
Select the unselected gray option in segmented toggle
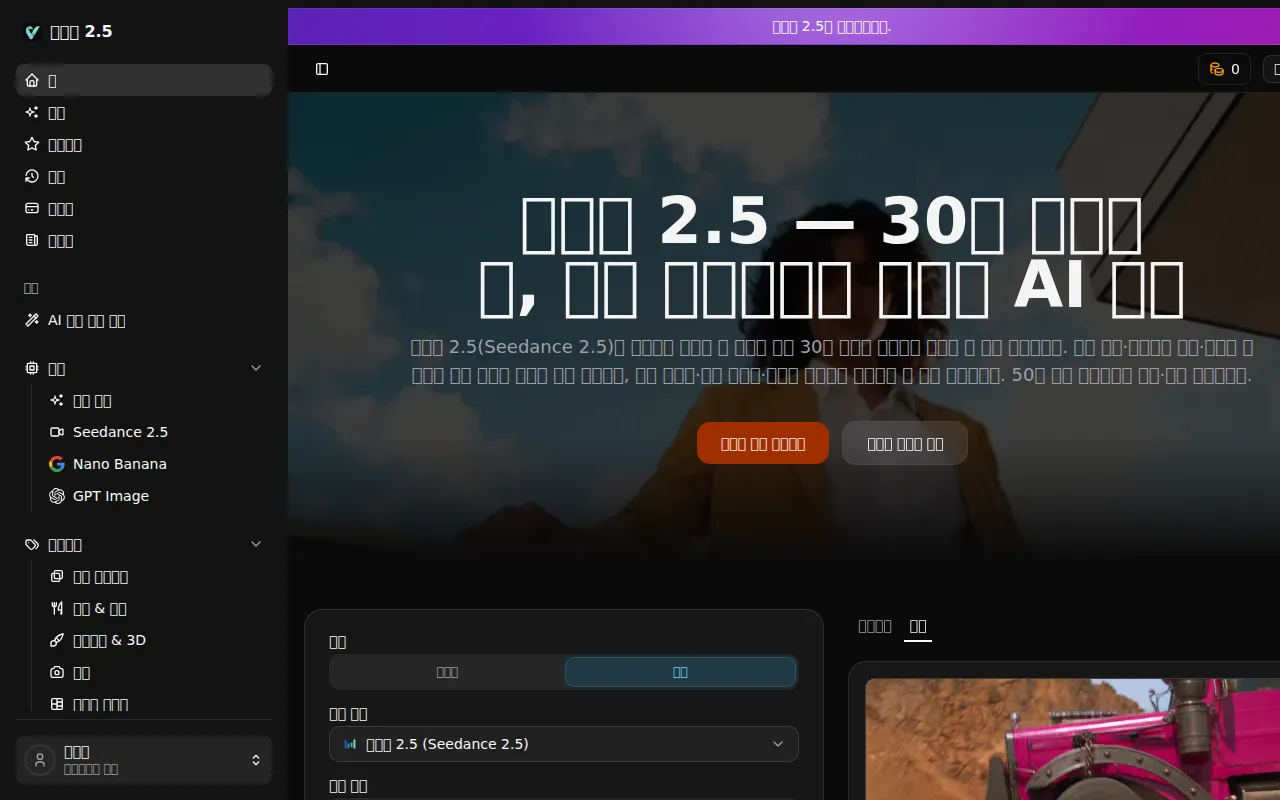[x=447, y=672]
